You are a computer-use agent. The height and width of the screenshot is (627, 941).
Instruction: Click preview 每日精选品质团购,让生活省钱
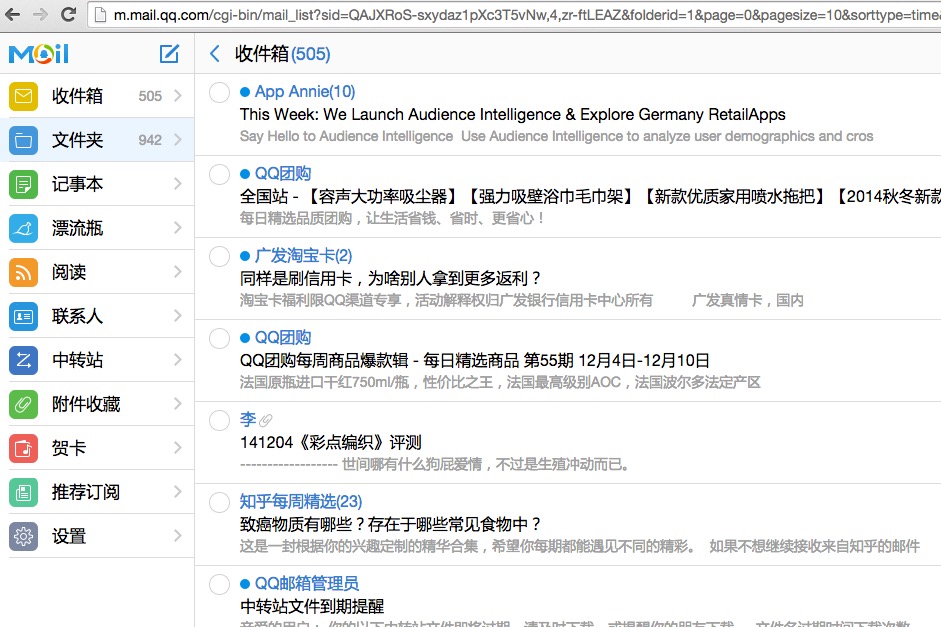[x=392, y=218]
